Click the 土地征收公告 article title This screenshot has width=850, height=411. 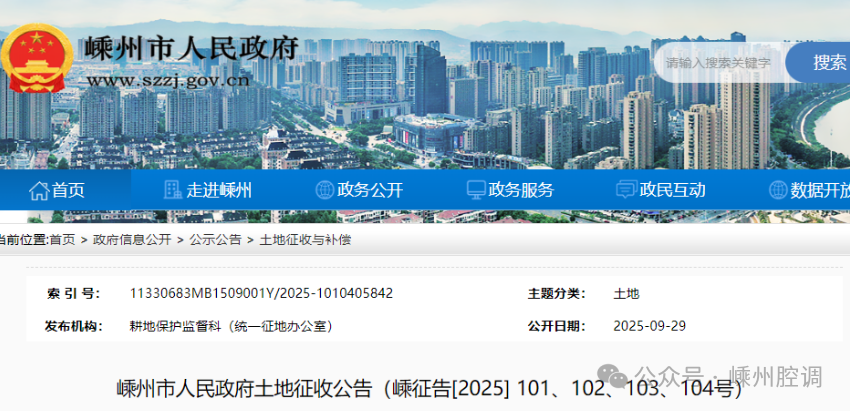[430, 389]
